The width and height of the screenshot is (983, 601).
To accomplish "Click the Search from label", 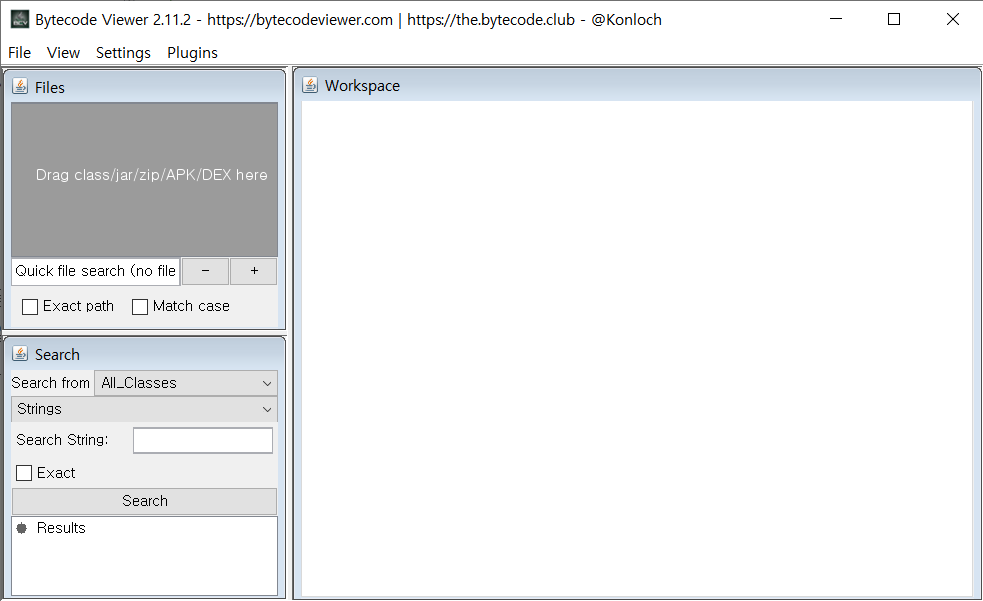I will tap(51, 383).
